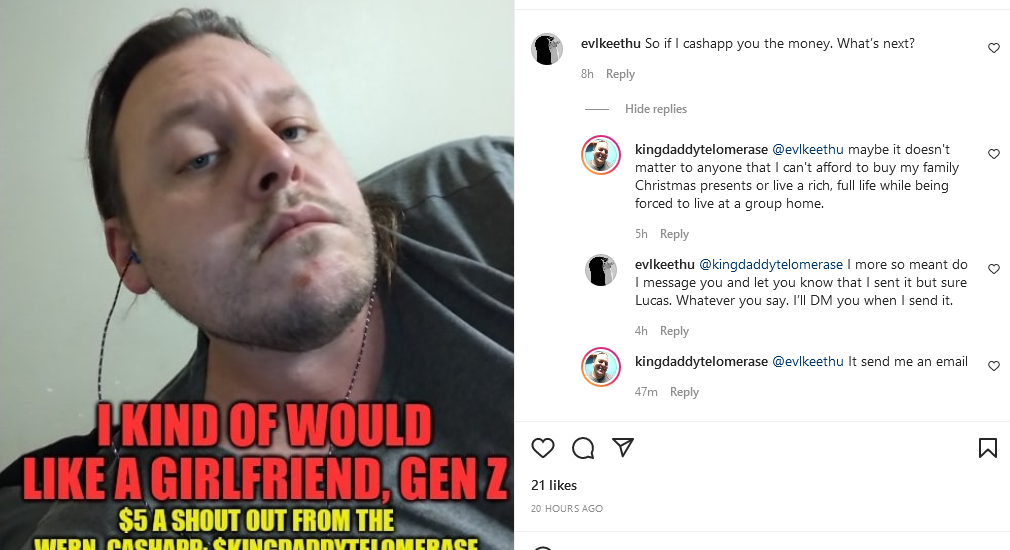Reply to evlkeethu's 8h comment
Image resolution: width=1010 pixels, height=550 pixels.
tap(620, 74)
